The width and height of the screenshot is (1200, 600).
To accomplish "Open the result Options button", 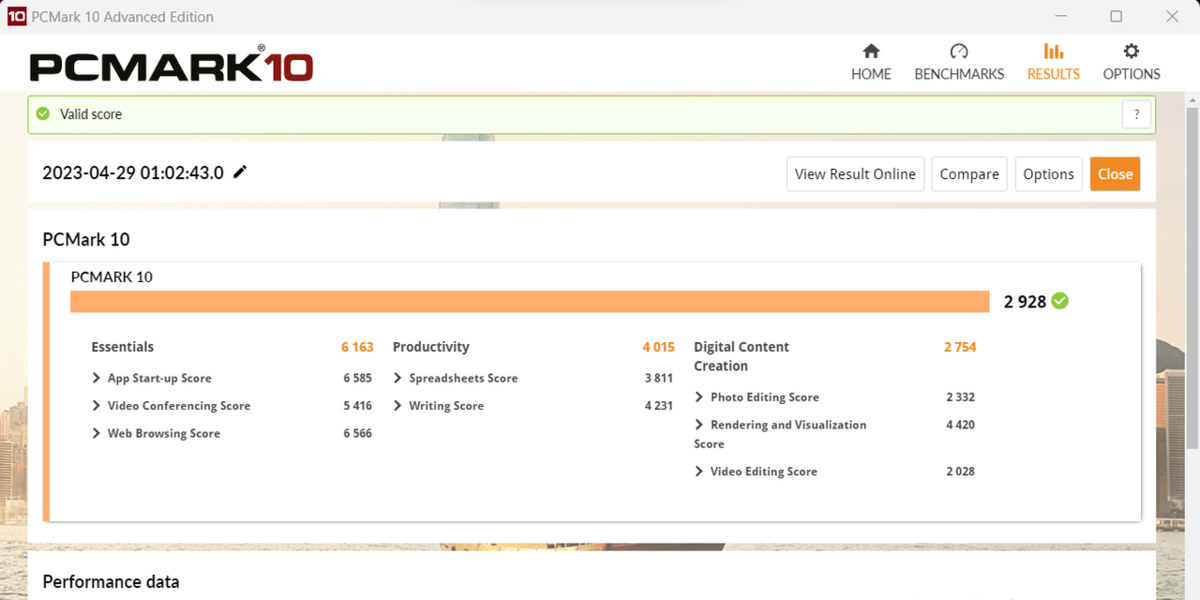I will (x=1048, y=174).
